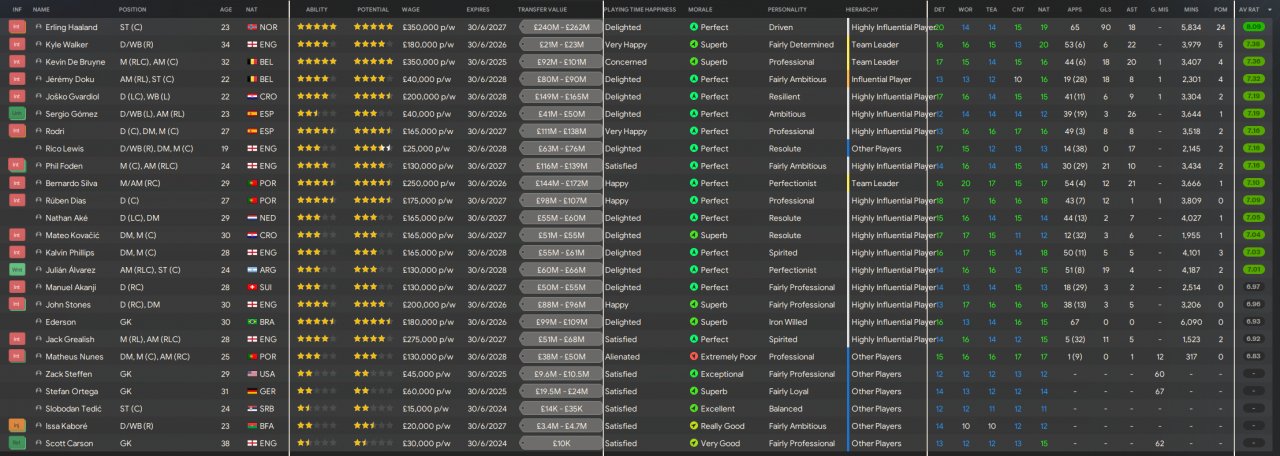The width and height of the screenshot is (1280, 456).
Task: Click Kyle Walker's Int status badge
Action: (x=16, y=45)
